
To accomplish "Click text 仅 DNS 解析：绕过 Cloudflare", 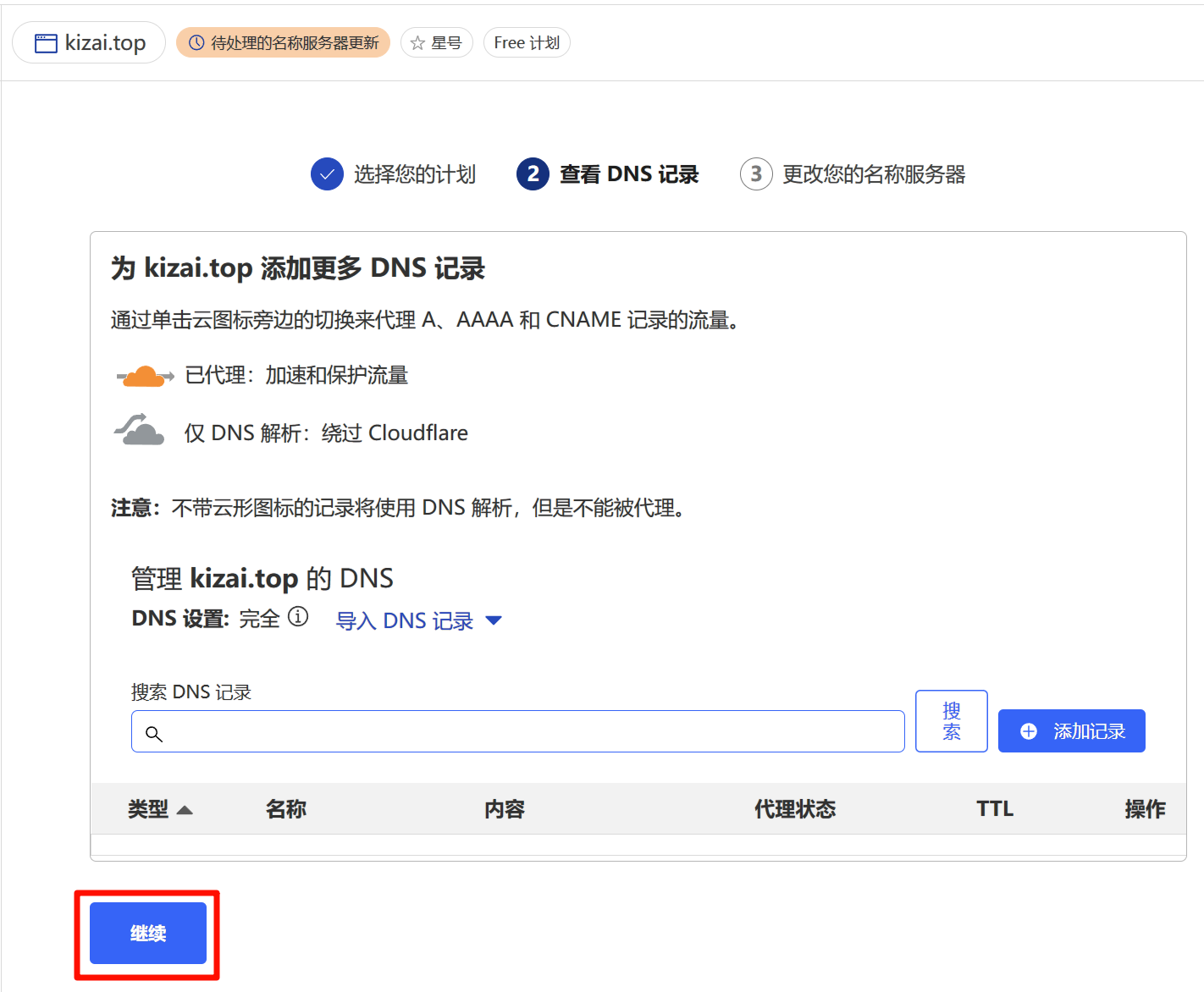I will [326, 433].
